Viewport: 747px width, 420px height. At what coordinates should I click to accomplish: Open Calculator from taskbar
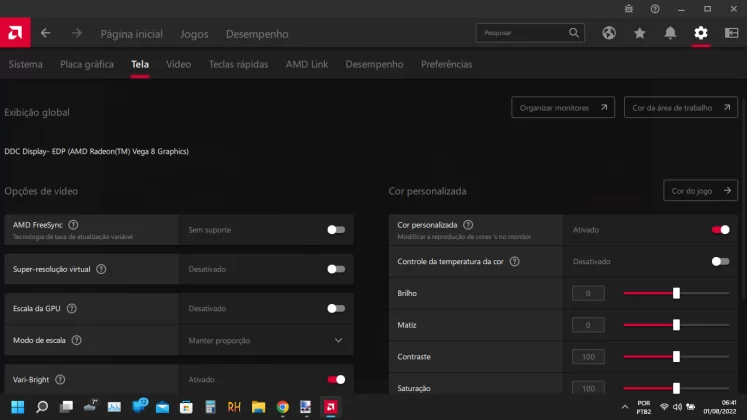210,407
